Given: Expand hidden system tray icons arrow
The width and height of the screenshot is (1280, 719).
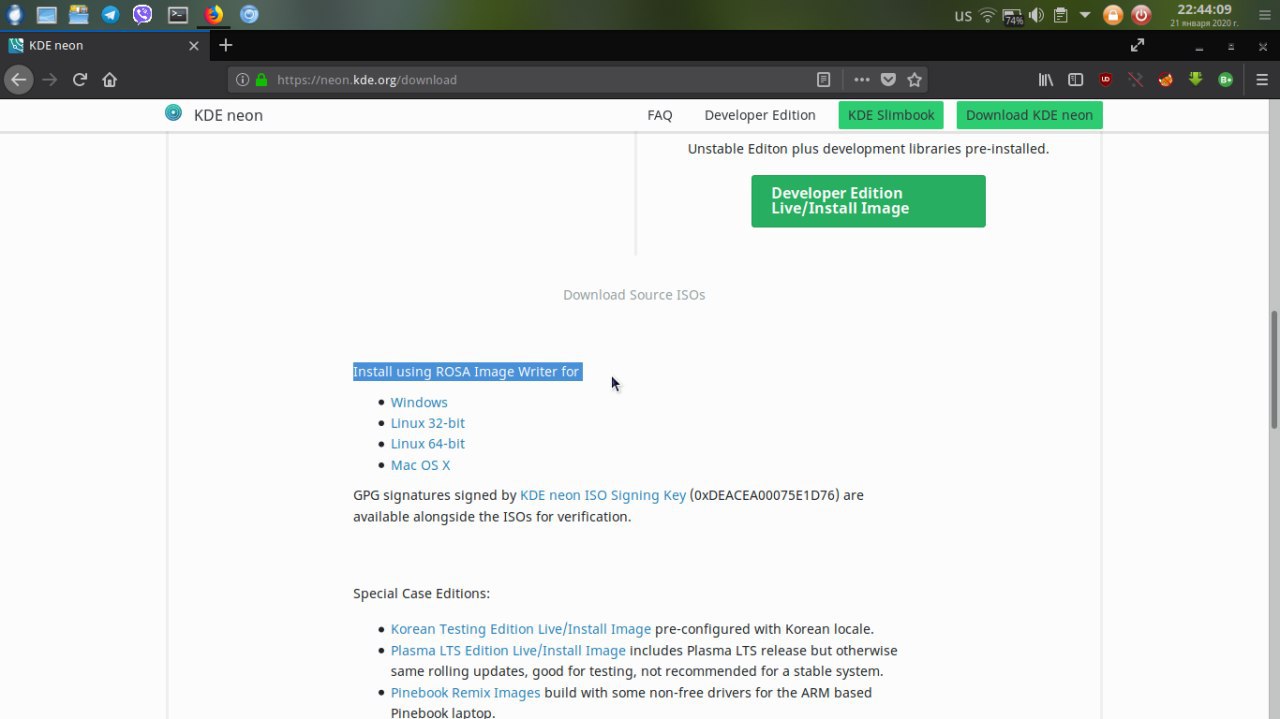Looking at the screenshot, I should tap(1085, 15).
